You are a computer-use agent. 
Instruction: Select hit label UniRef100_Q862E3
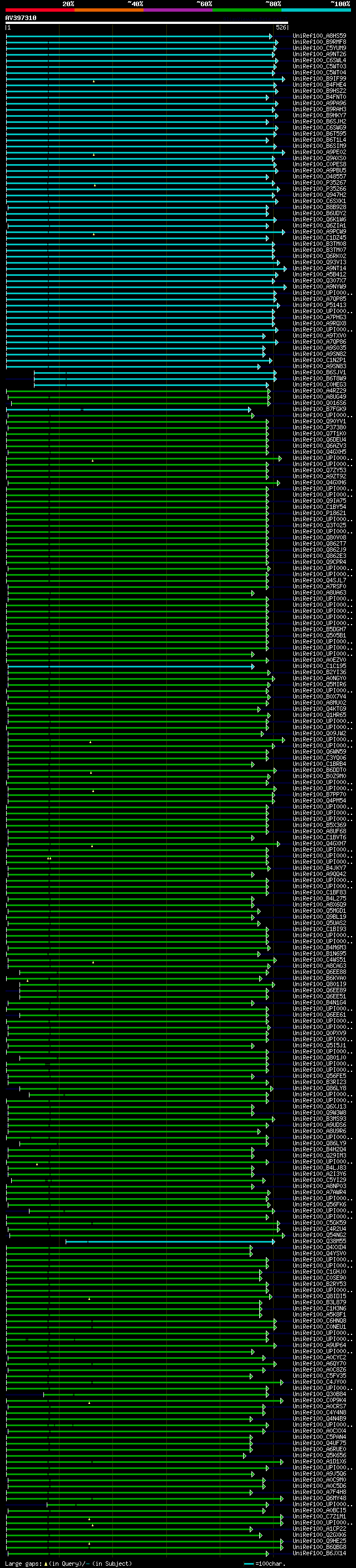point(319,556)
